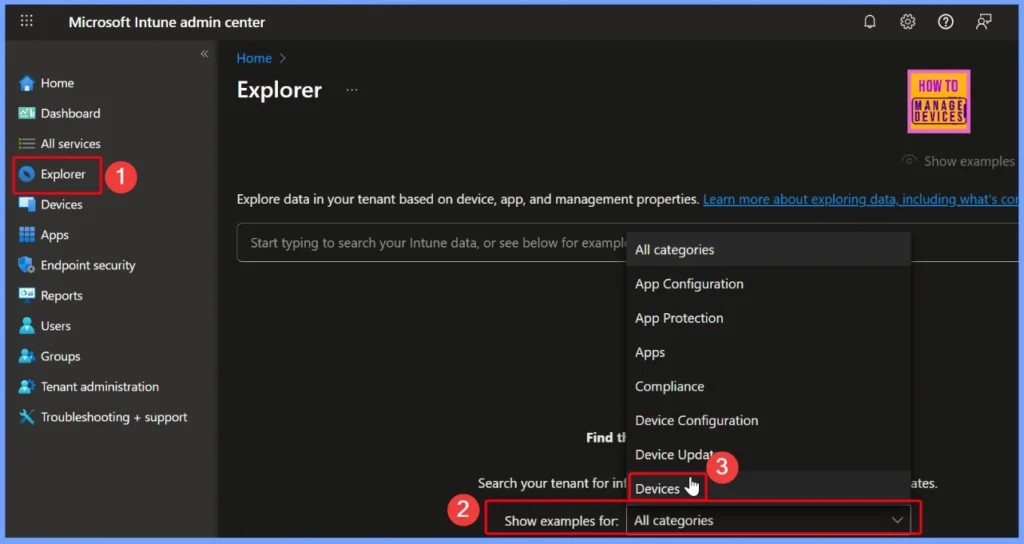This screenshot has height=544, width=1024.
Task: Click the Groups people icon
Action: [x=27, y=356]
